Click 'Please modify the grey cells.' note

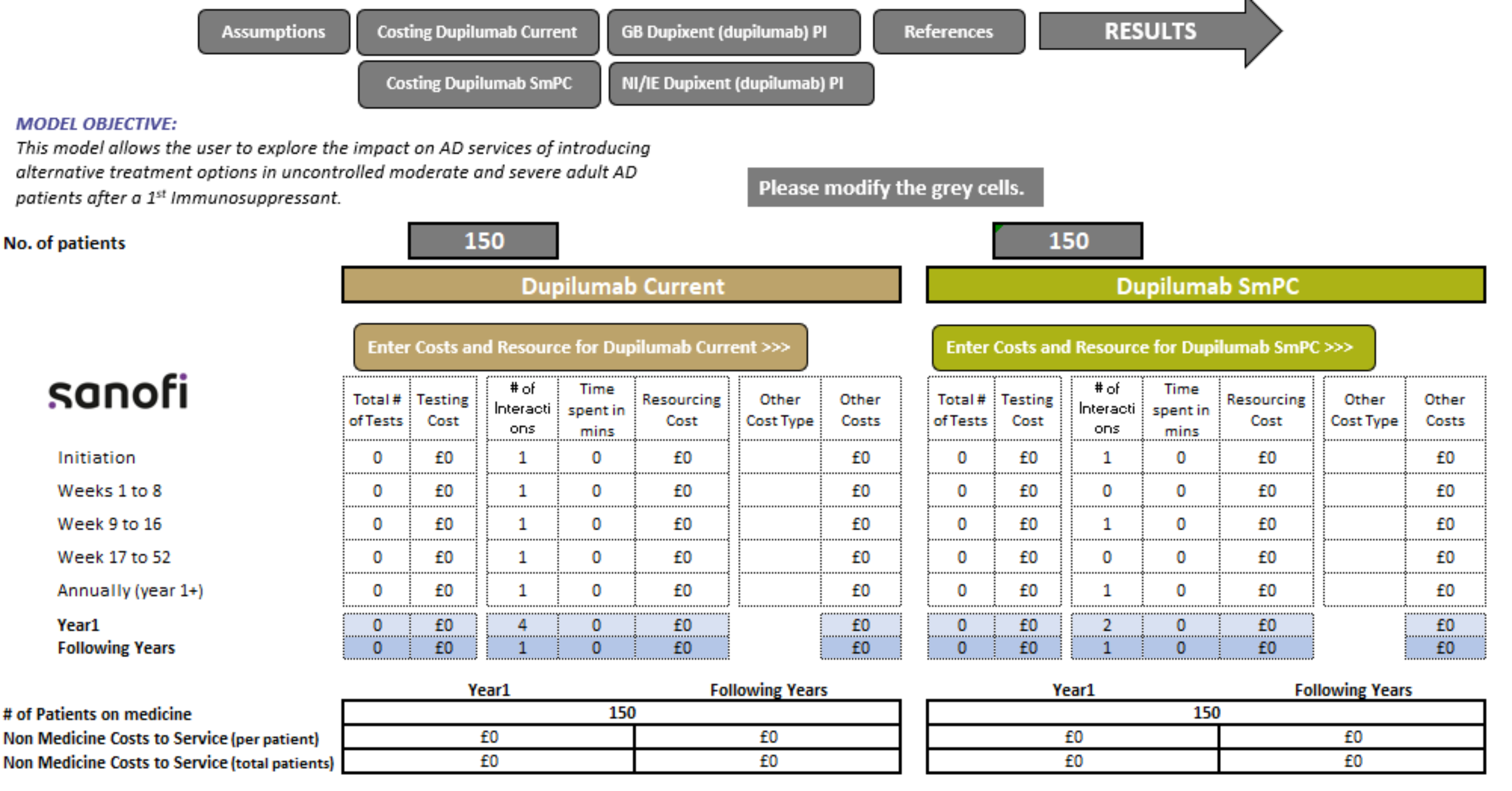pyautogui.click(x=895, y=187)
